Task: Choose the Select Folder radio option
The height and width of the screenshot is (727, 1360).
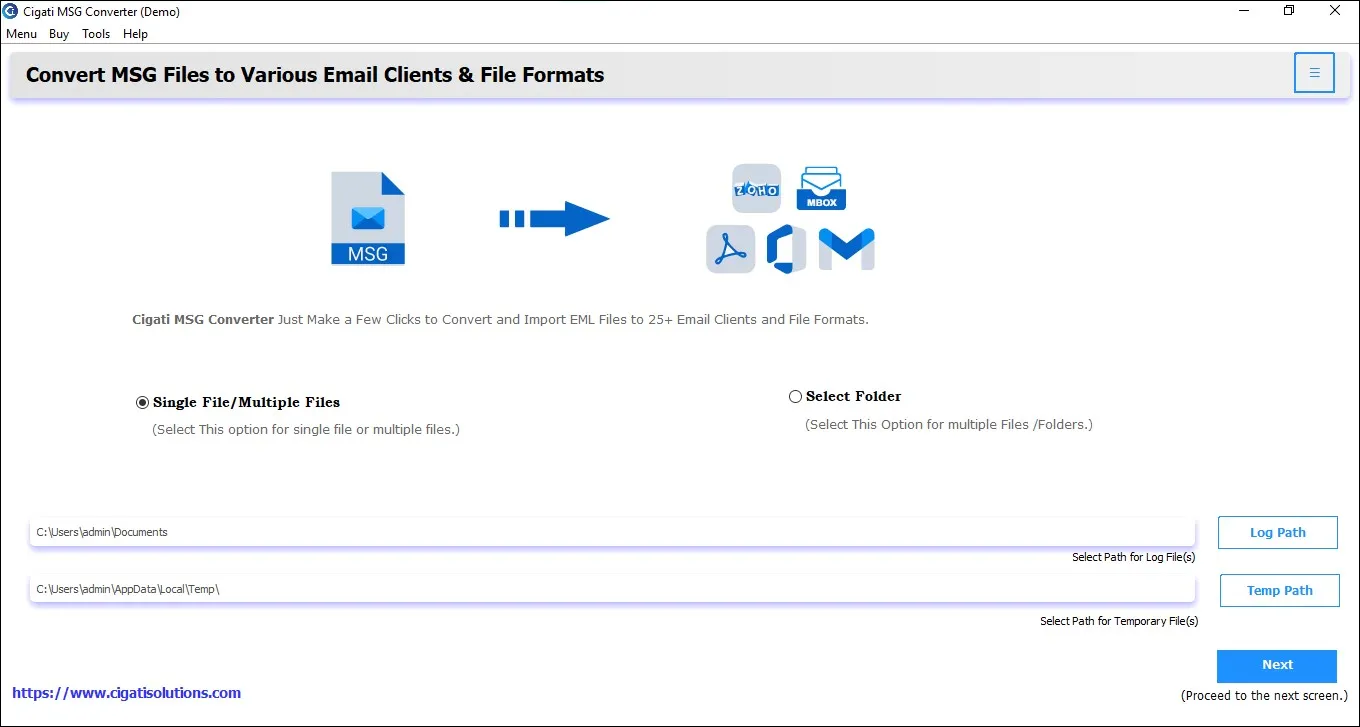Action: [x=795, y=396]
